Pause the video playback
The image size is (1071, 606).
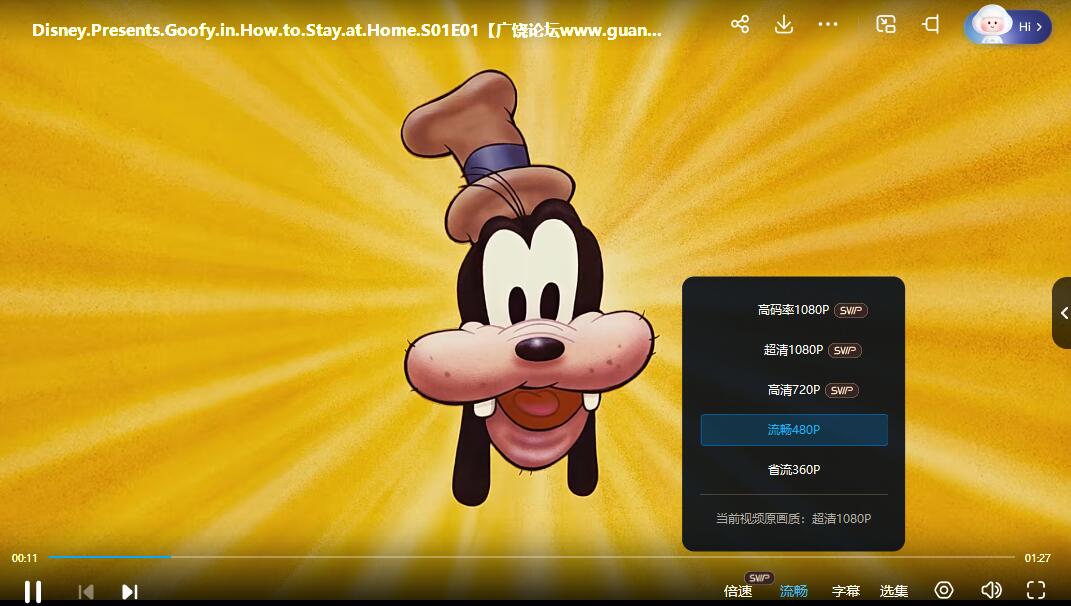[33, 591]
